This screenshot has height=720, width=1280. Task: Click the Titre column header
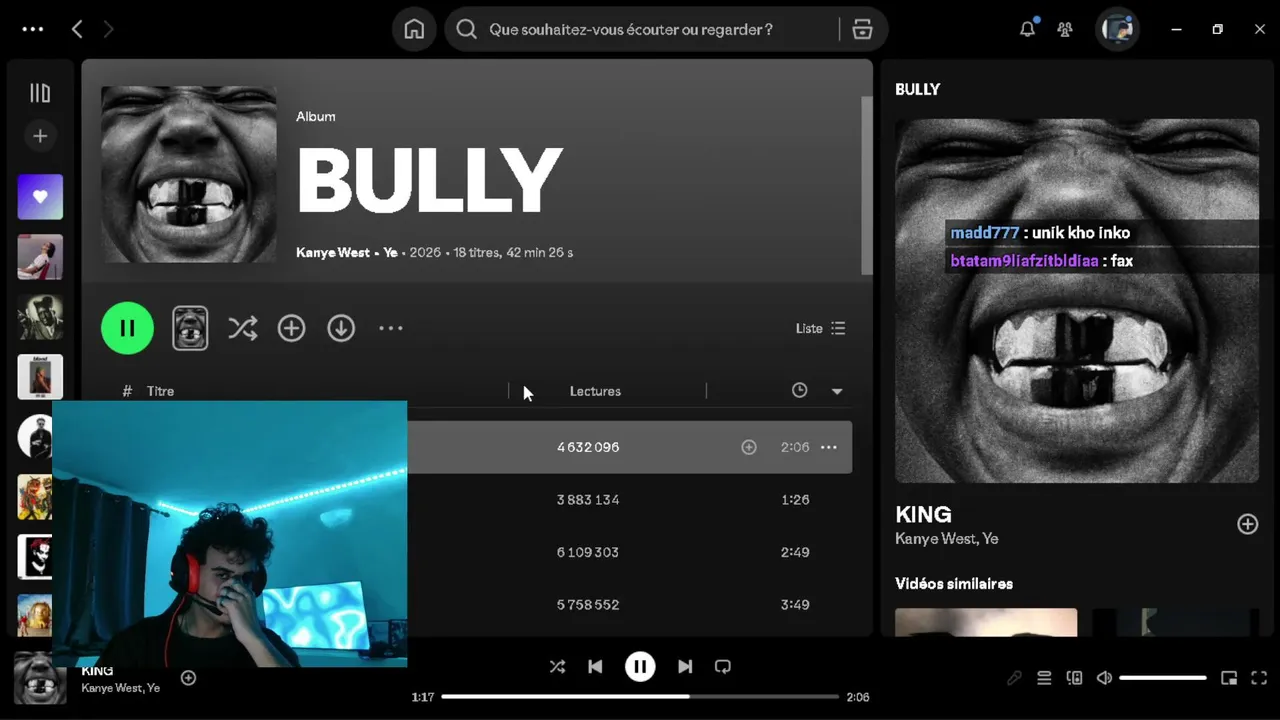pyautogui.click(x=160, y=391)
